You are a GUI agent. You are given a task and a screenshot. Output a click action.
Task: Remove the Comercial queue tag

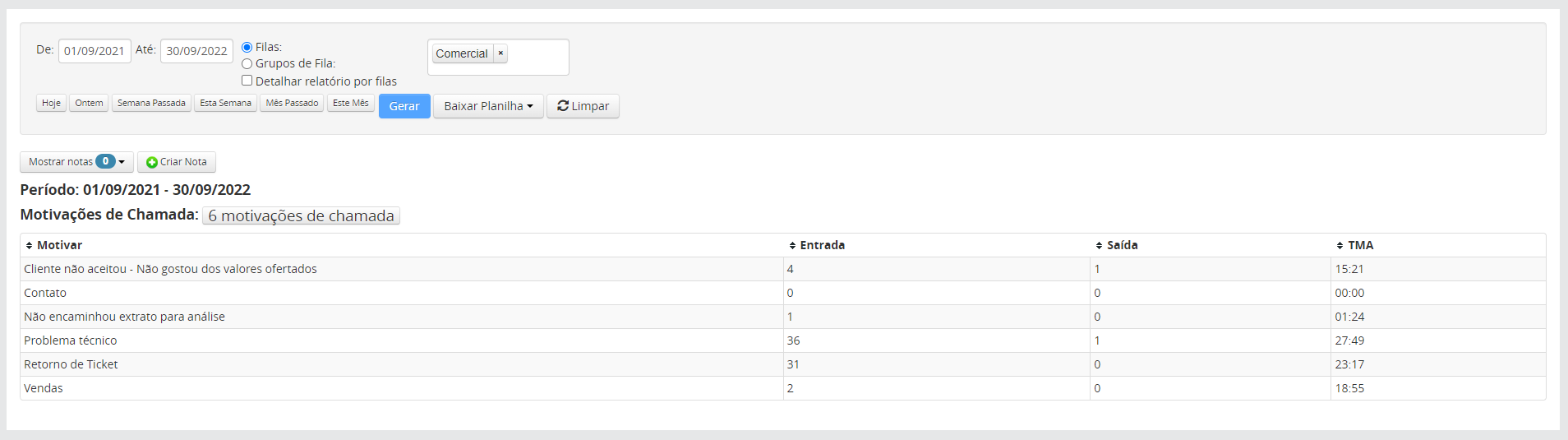[x=500, y=53]
